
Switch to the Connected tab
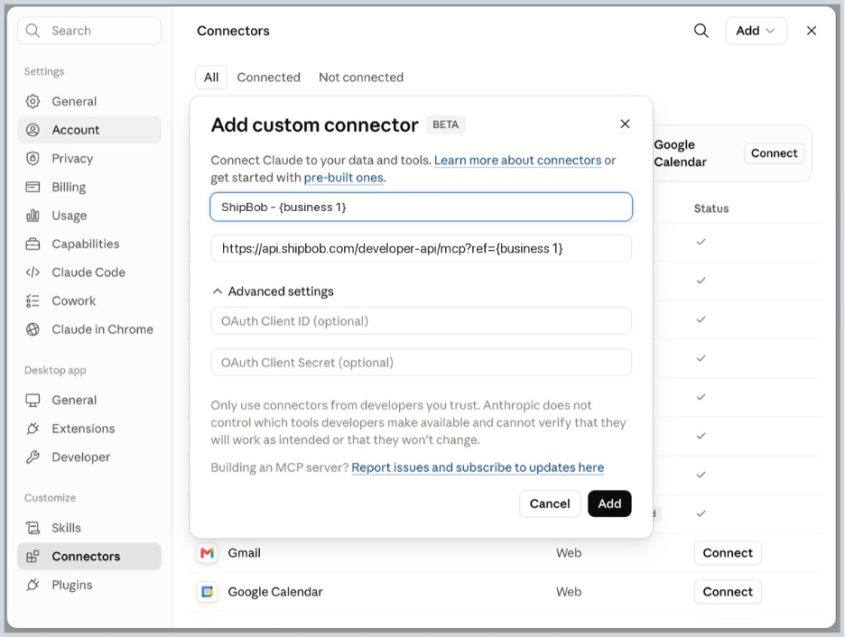pyautogui.click(x=268, y=78)
